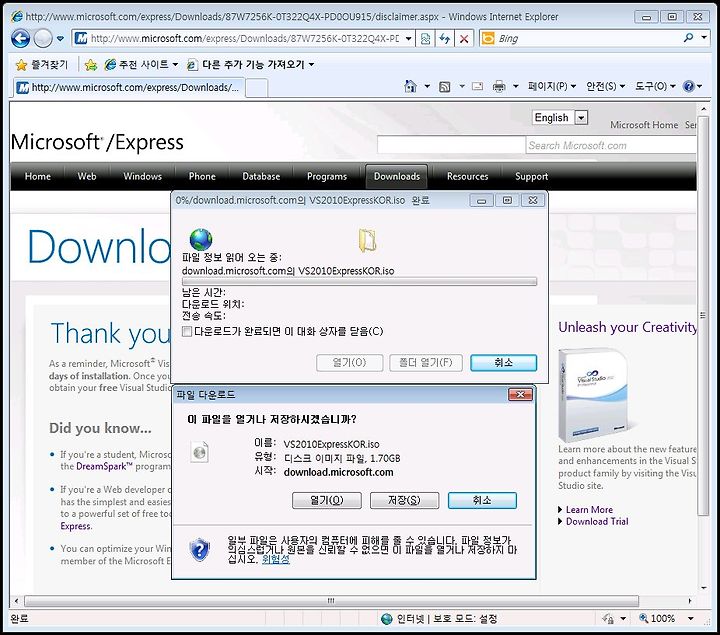Click the globe icon in download window
The width and height of the screenshot is (720, 635).
point(201,239)
